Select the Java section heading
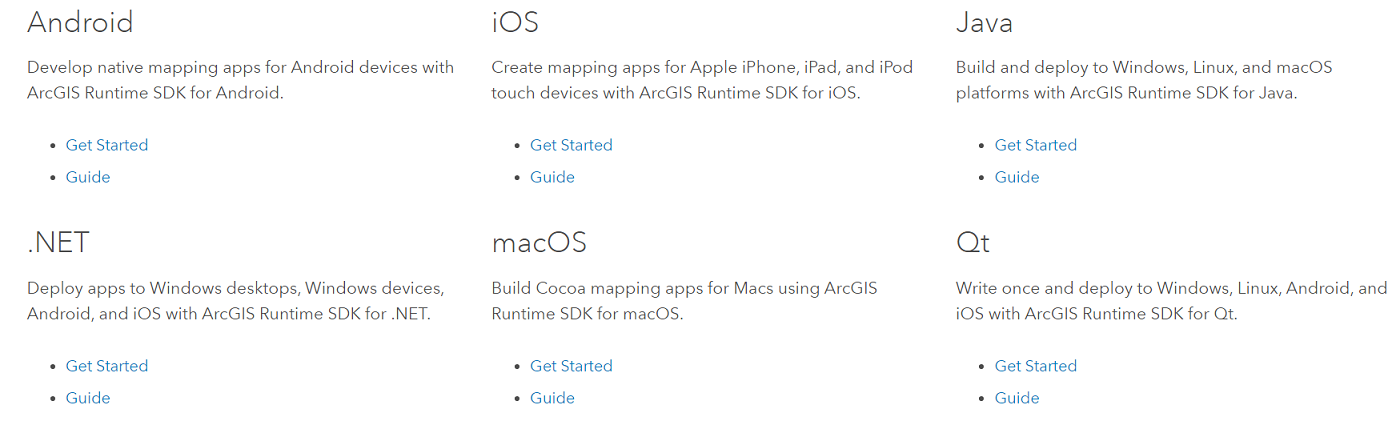This screenshot has height=421, width=1396. tap(984, 22)
